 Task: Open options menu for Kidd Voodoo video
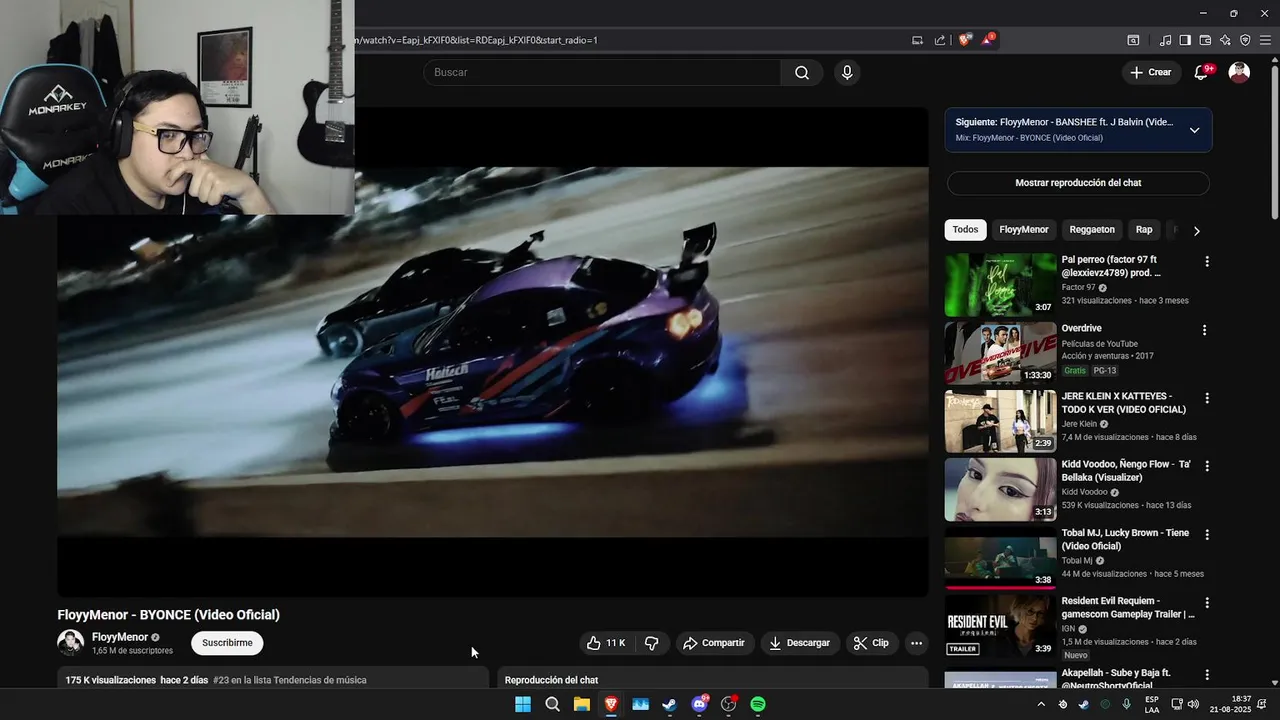click(1207, 466)
